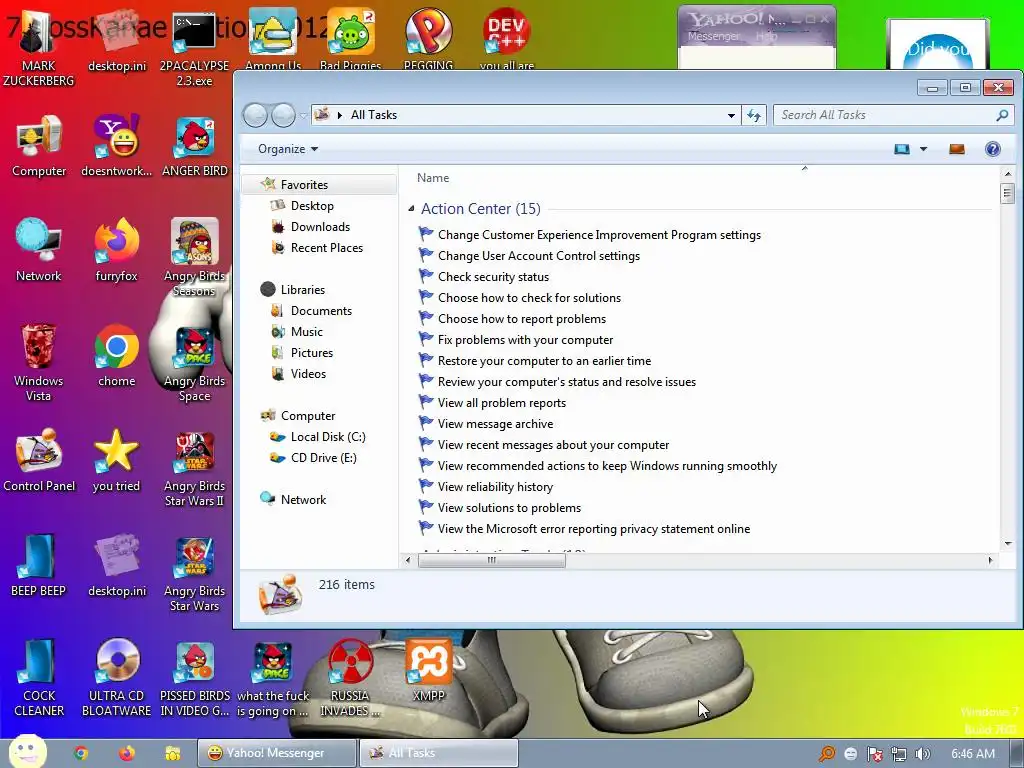The image size is (1024, 768).
Task: Open the Computer desktop icon
Action: tap(39, 145)
